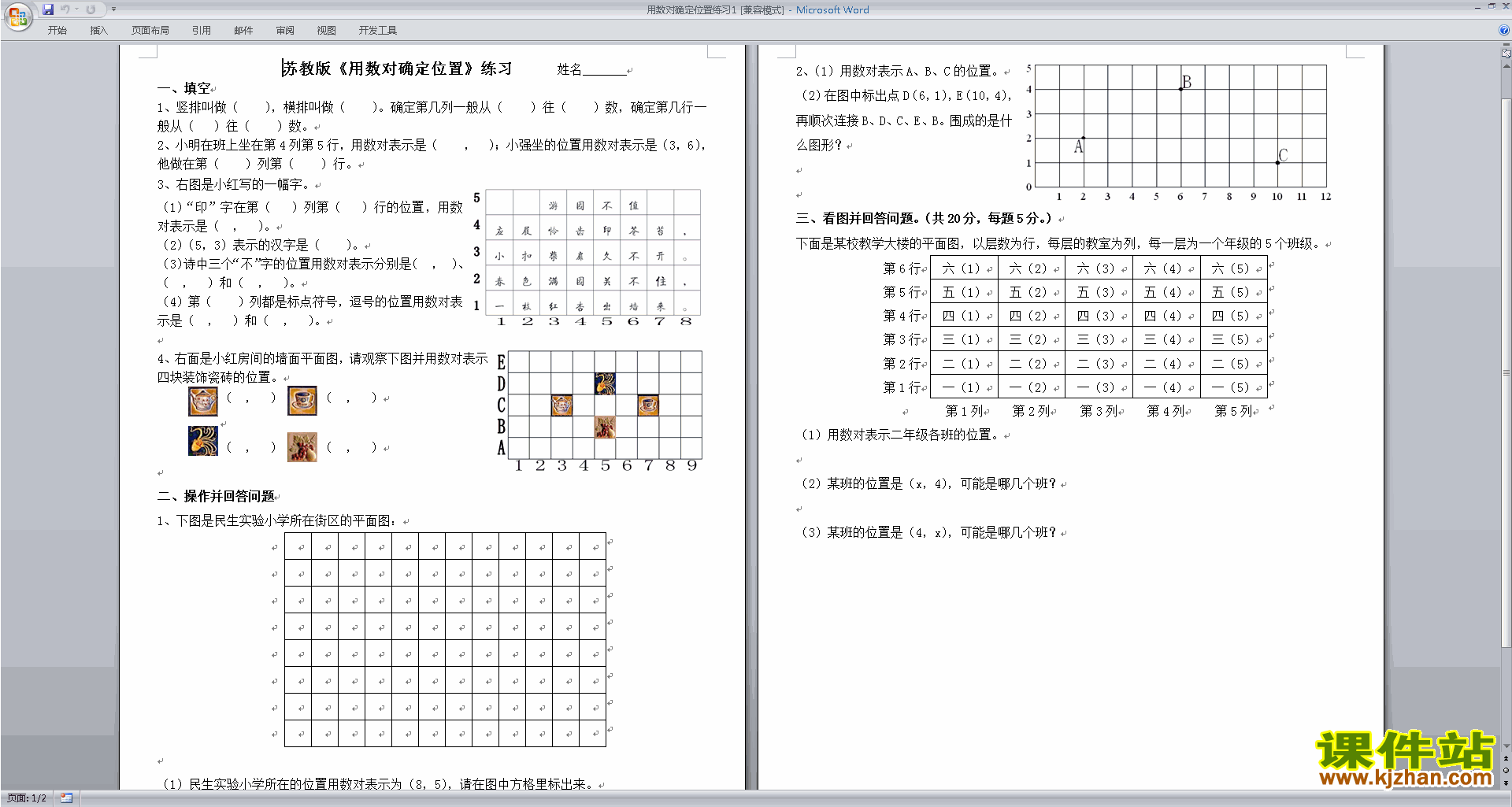Click the heading 二、操作并回答问题

pyautogui.click(x=217, y=496)
